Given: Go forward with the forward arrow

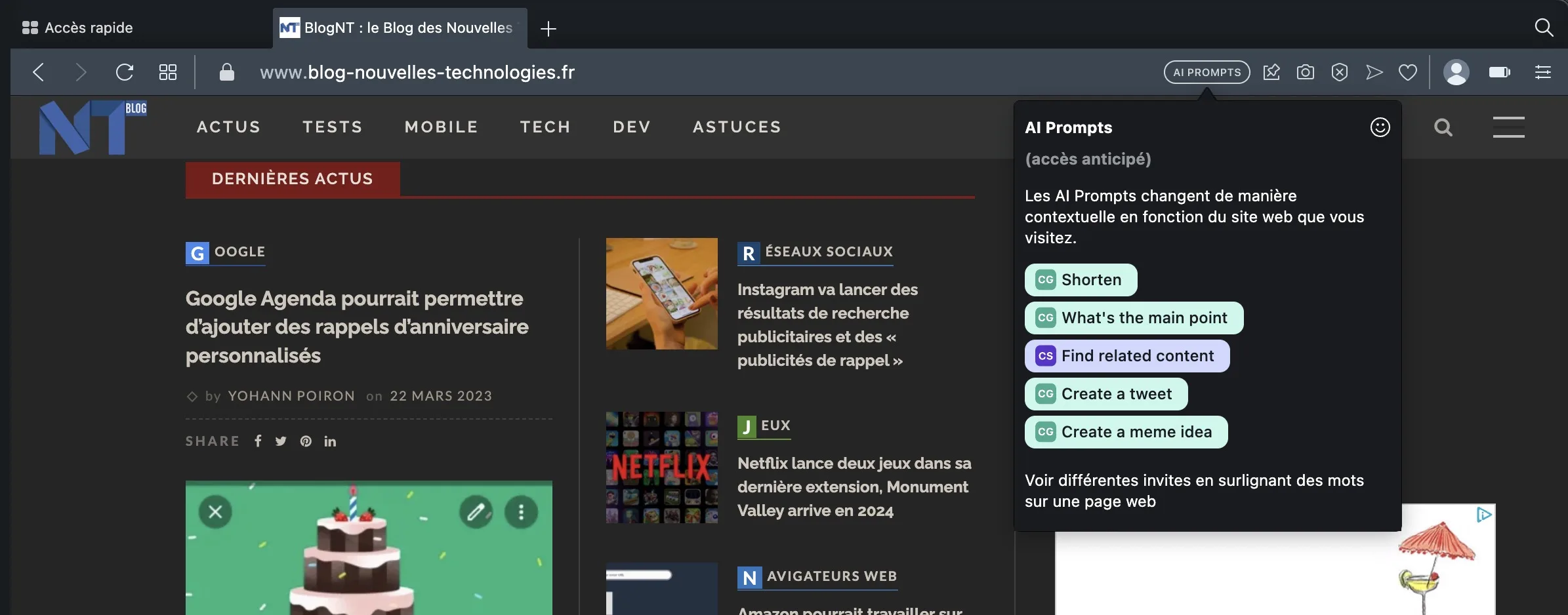Looking at the screenshot, I should click(80, 72).
